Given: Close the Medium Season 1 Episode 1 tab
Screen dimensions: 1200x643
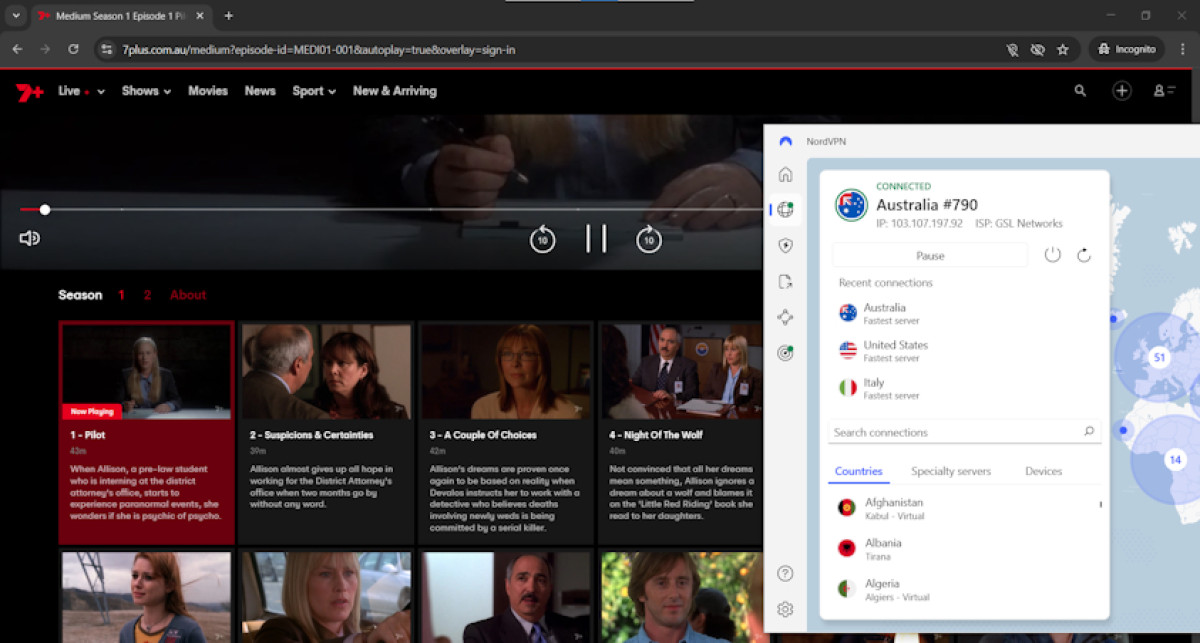Looking at the screenshot, I should (200, 16).
